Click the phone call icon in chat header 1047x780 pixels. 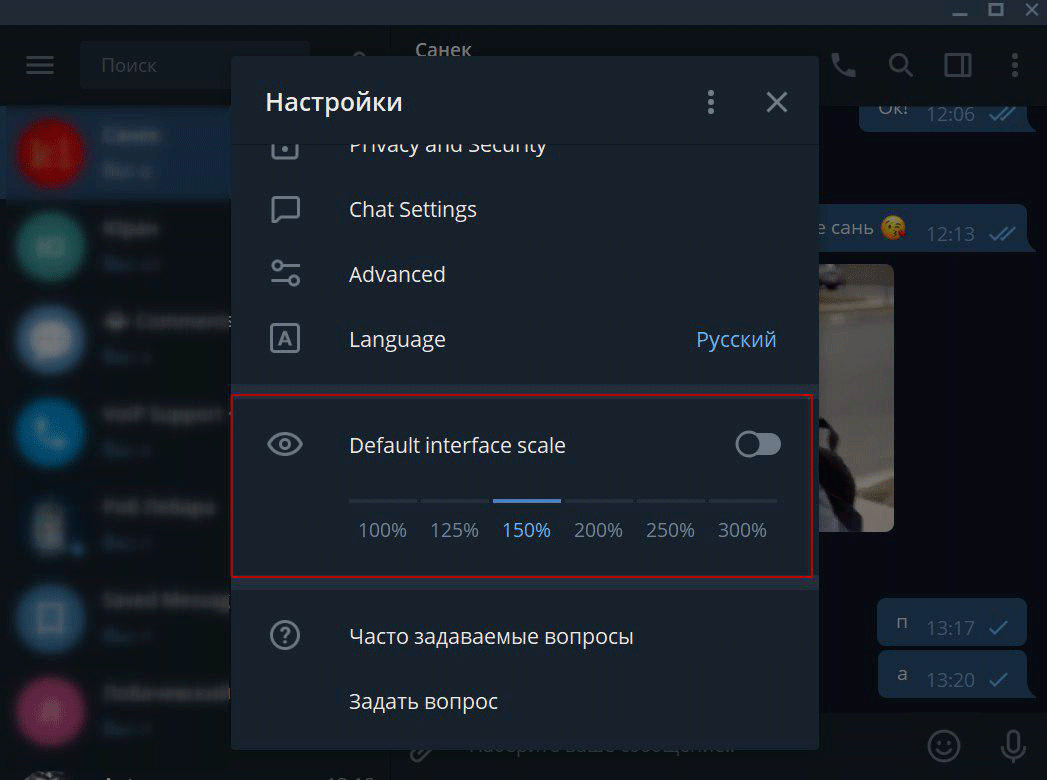[x=843, y=65]
